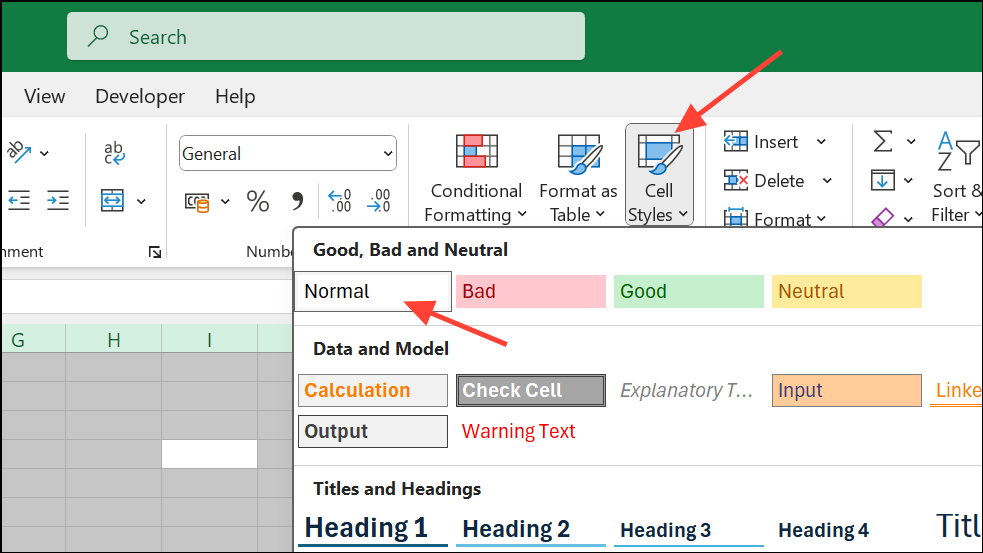Apply the Normal cell style
Screen dimensions: 983x553
tap(373, 291)
